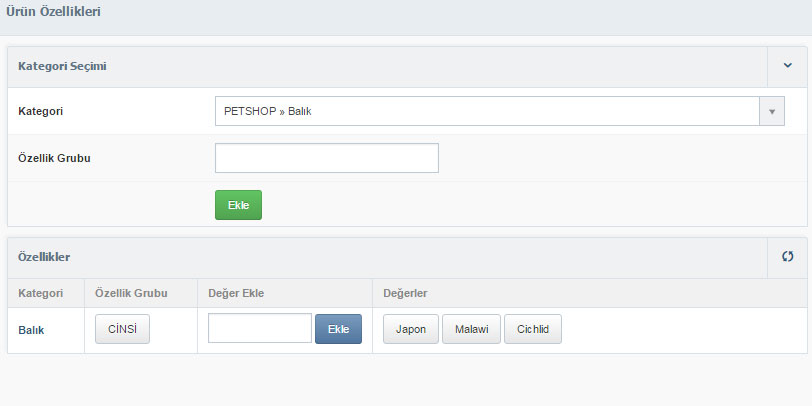
Task: Click the Özellikler panel title
Action: 44,257
